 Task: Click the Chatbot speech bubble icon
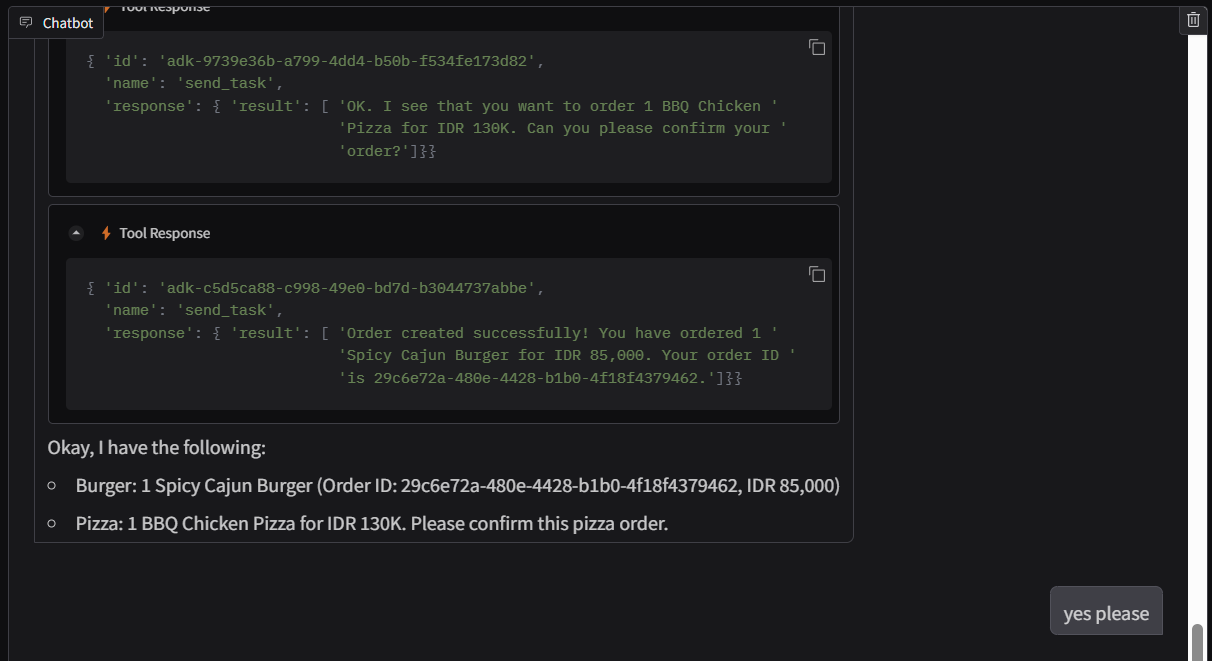26,23
